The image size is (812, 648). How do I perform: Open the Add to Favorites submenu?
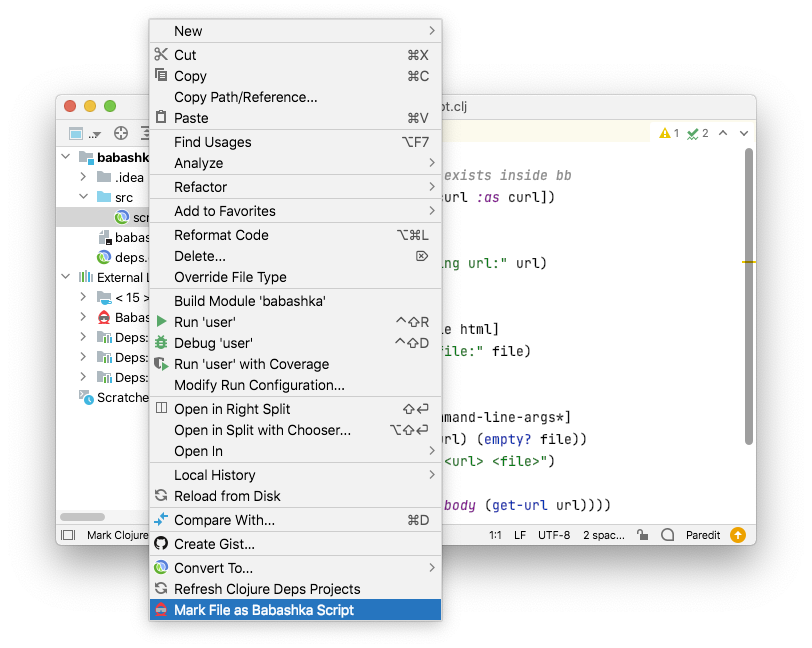295,211
